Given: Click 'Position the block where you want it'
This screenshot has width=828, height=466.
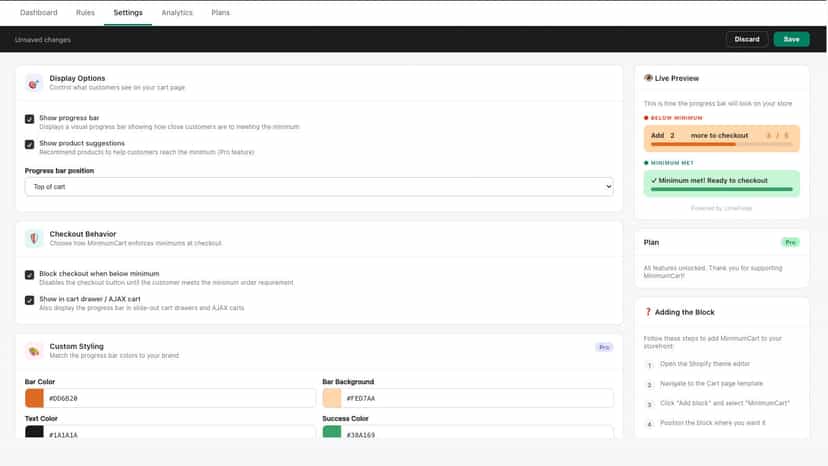Looking at the screenshot, I should point(712,423).
